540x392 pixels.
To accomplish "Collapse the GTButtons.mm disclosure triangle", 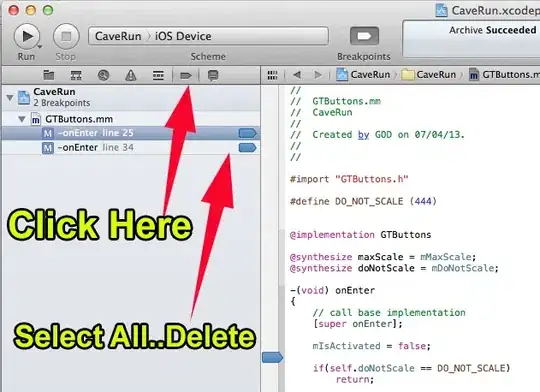I will pos(22,119).
